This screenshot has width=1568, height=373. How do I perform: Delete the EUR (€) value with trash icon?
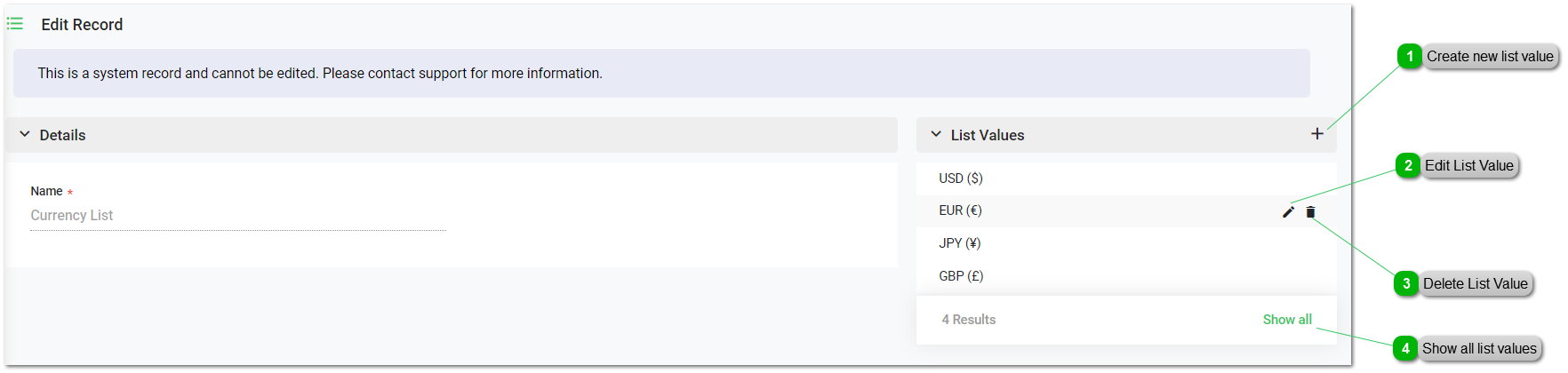click(1310, 211)
